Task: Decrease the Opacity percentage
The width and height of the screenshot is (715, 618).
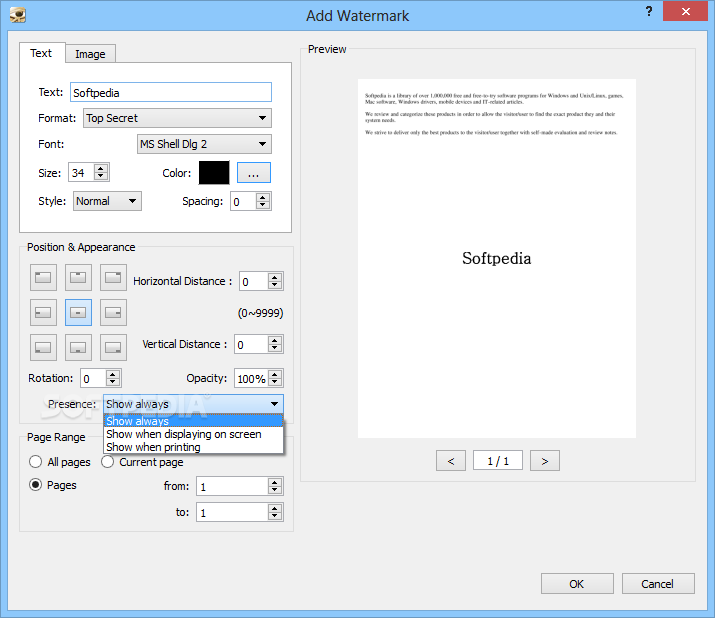Action: (275, 382)
